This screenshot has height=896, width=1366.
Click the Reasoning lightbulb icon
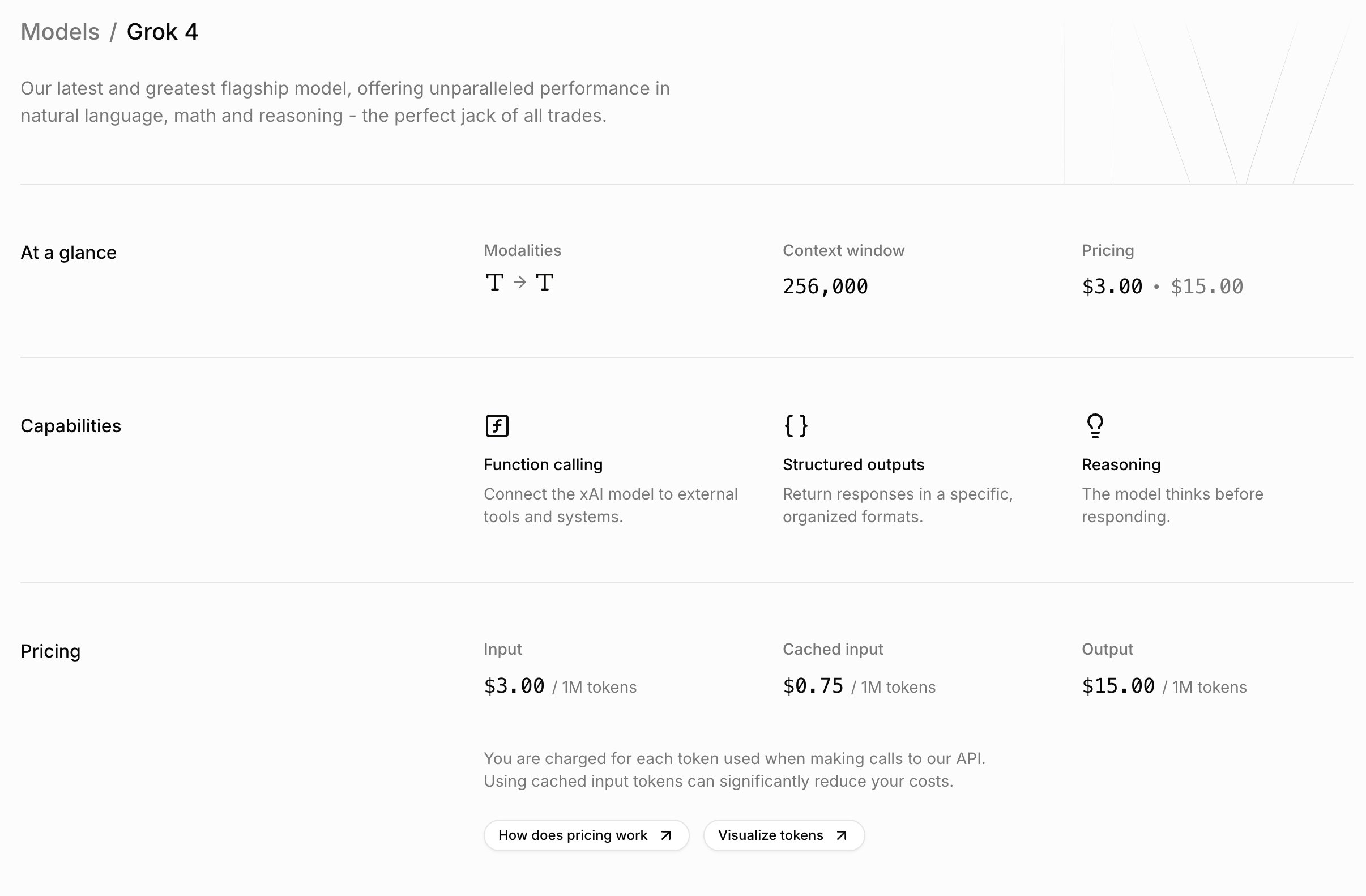1095,426
